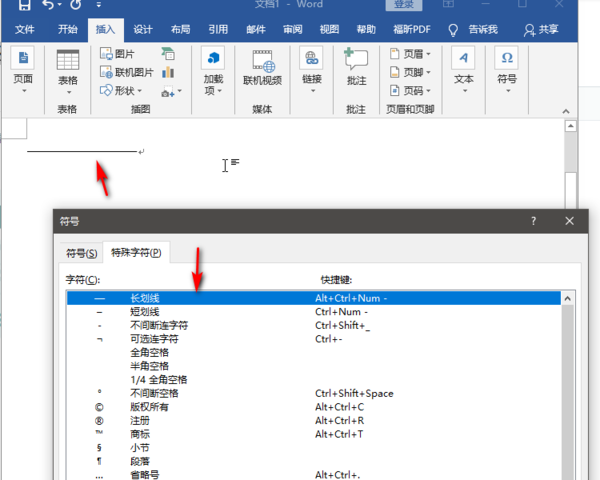Switch to the 设计 (Design) ribbon tab
The width and height of the screenshot is (600, 480).
tap(143, 29)
